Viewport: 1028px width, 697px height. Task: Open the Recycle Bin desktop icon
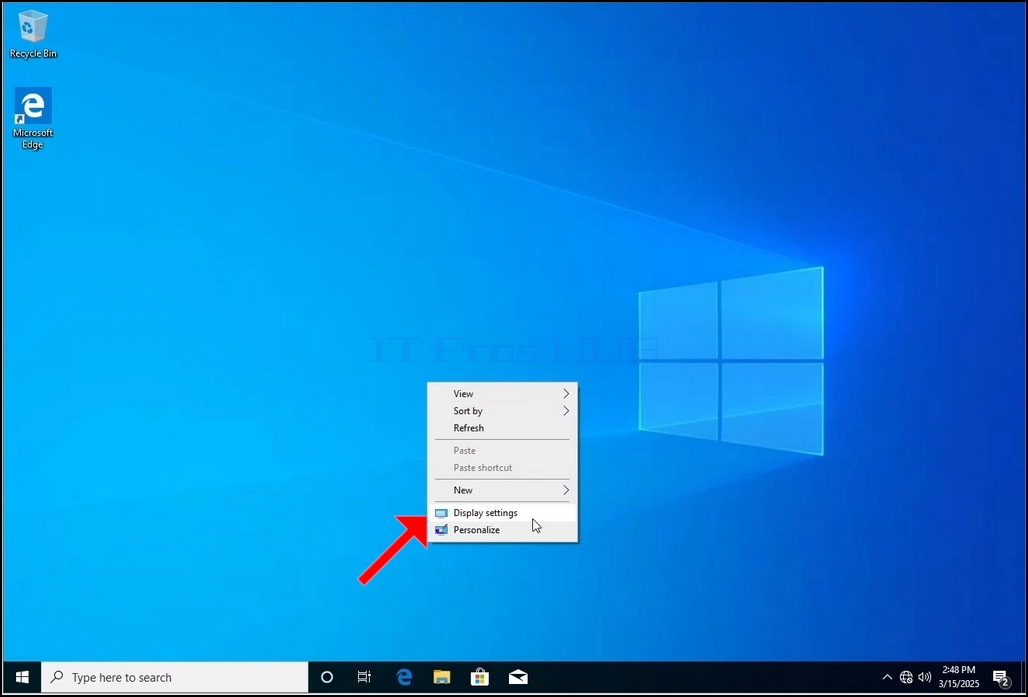coord(33,35)
